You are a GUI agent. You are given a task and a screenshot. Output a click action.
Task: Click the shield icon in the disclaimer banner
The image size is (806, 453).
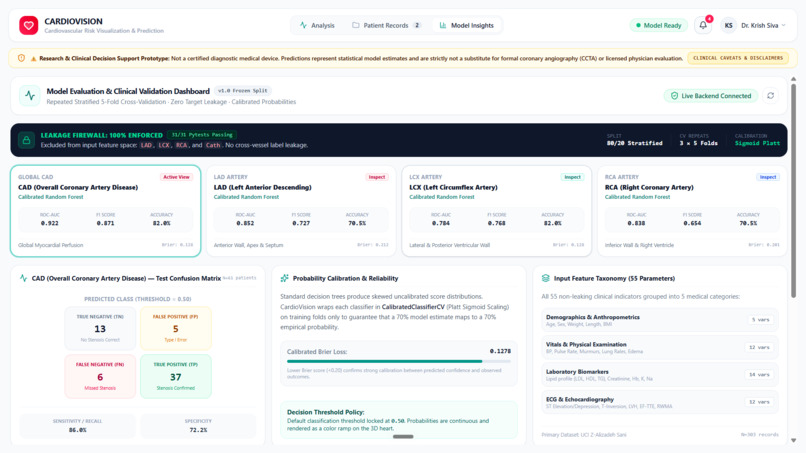(x=21, y=58)
